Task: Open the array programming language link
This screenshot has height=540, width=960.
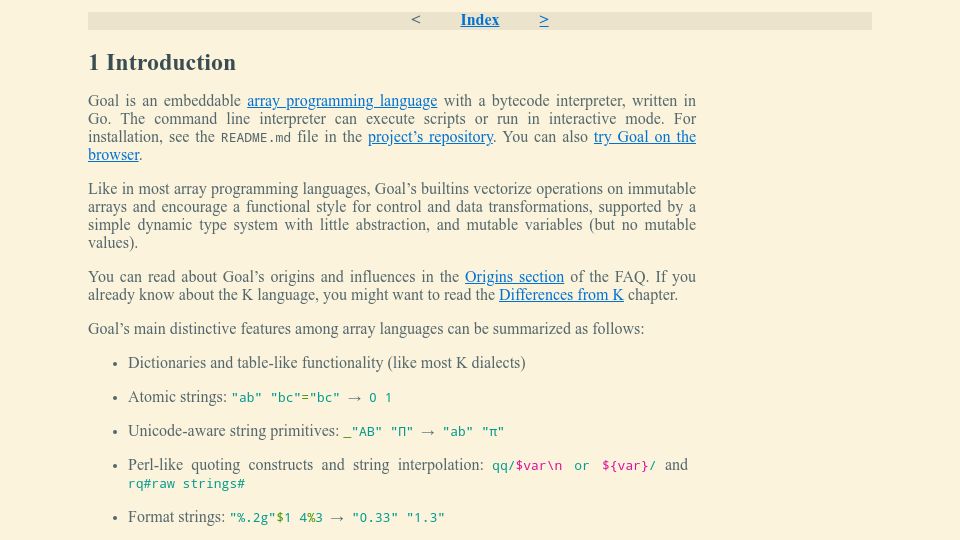Action: (x=342, y=101)
